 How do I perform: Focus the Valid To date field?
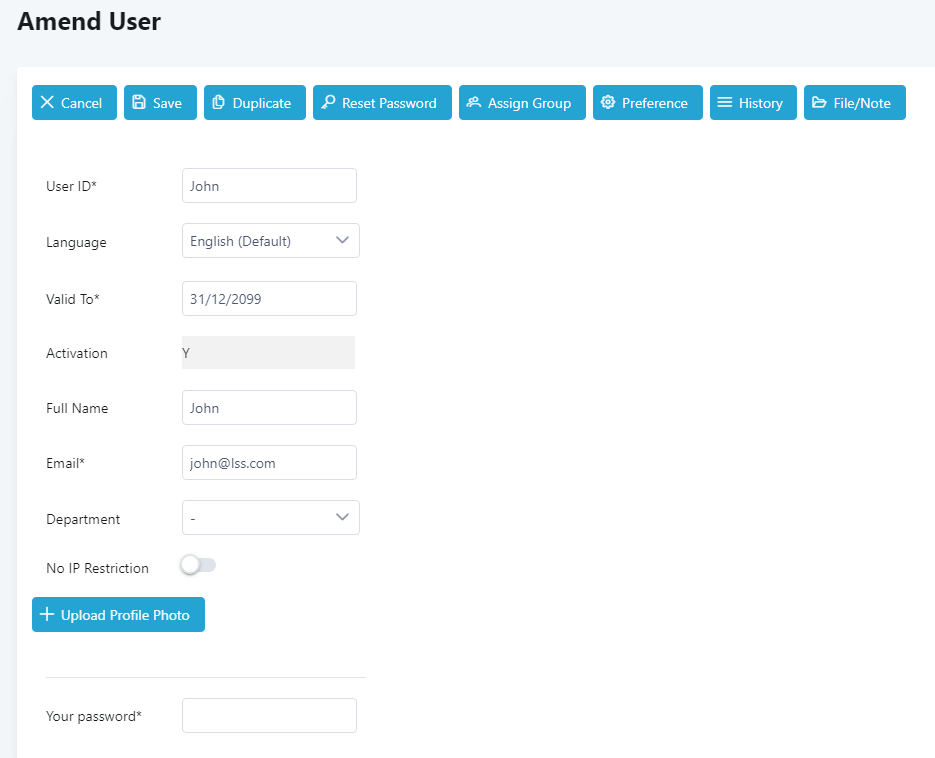269,298
